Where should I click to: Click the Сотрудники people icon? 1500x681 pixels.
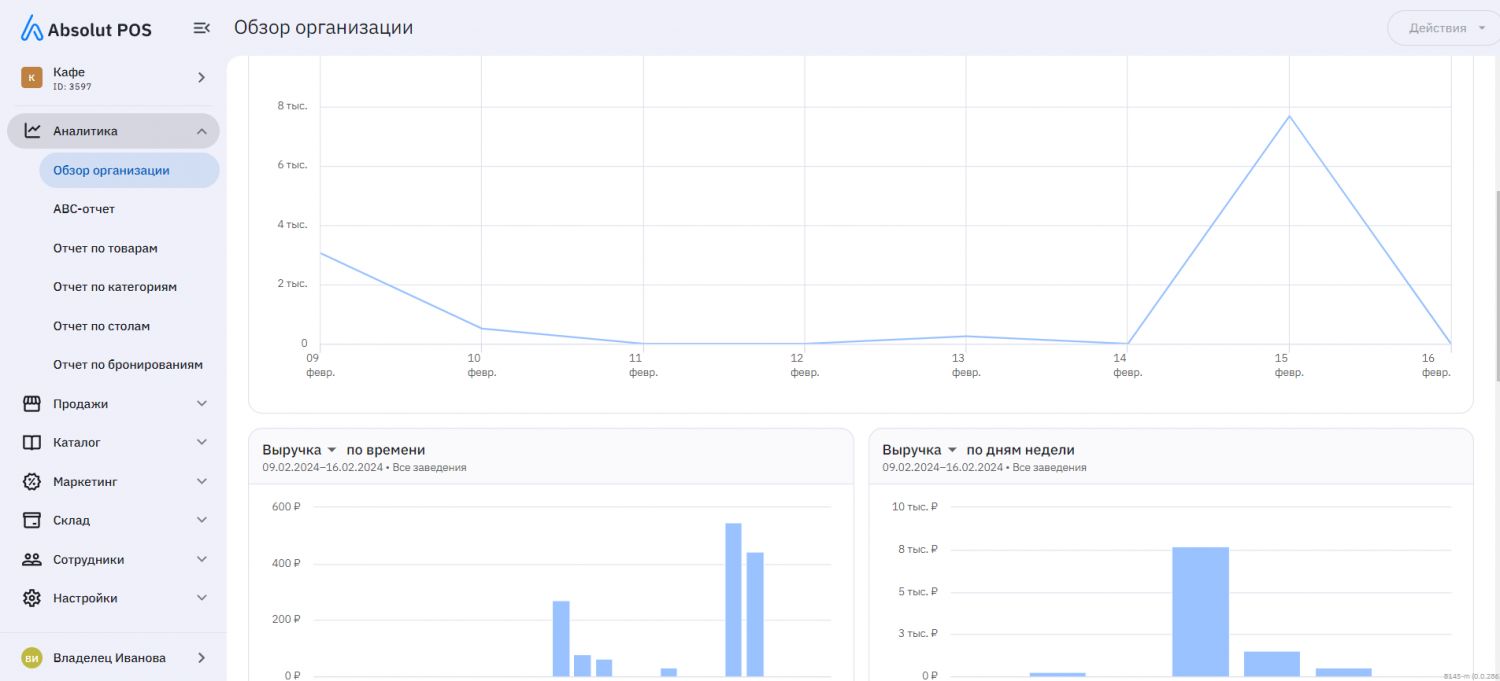[32, 560]
